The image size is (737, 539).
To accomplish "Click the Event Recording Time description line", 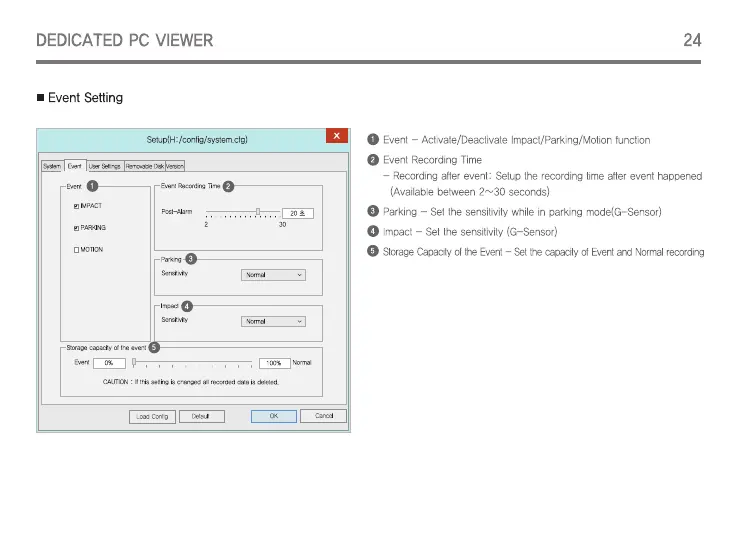I will (x=432, y=160).
